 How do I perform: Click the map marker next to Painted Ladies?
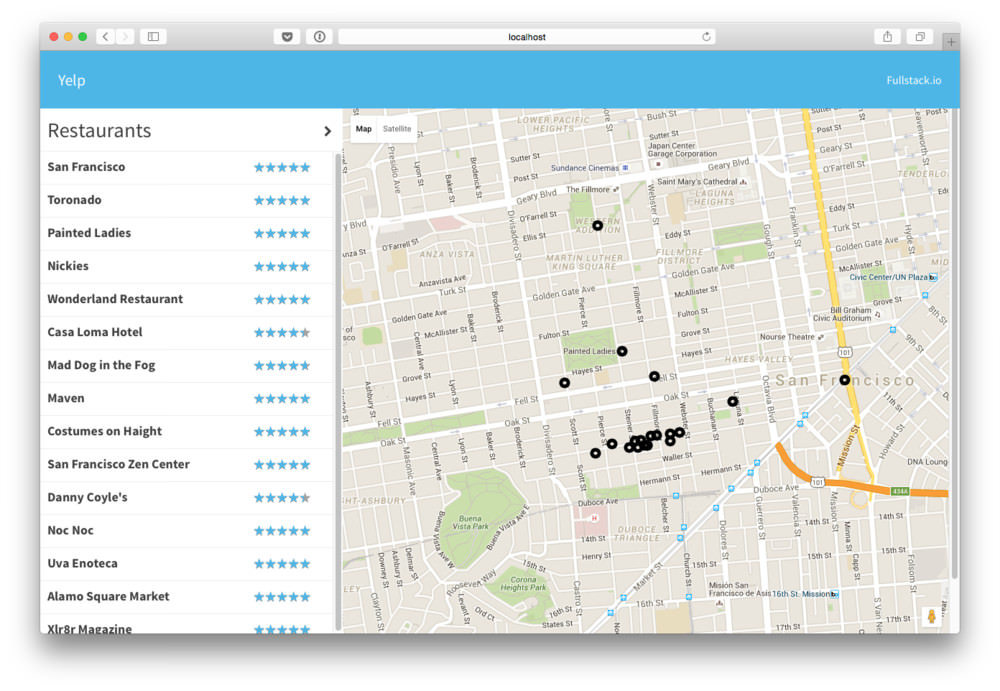tap(622, 351)
